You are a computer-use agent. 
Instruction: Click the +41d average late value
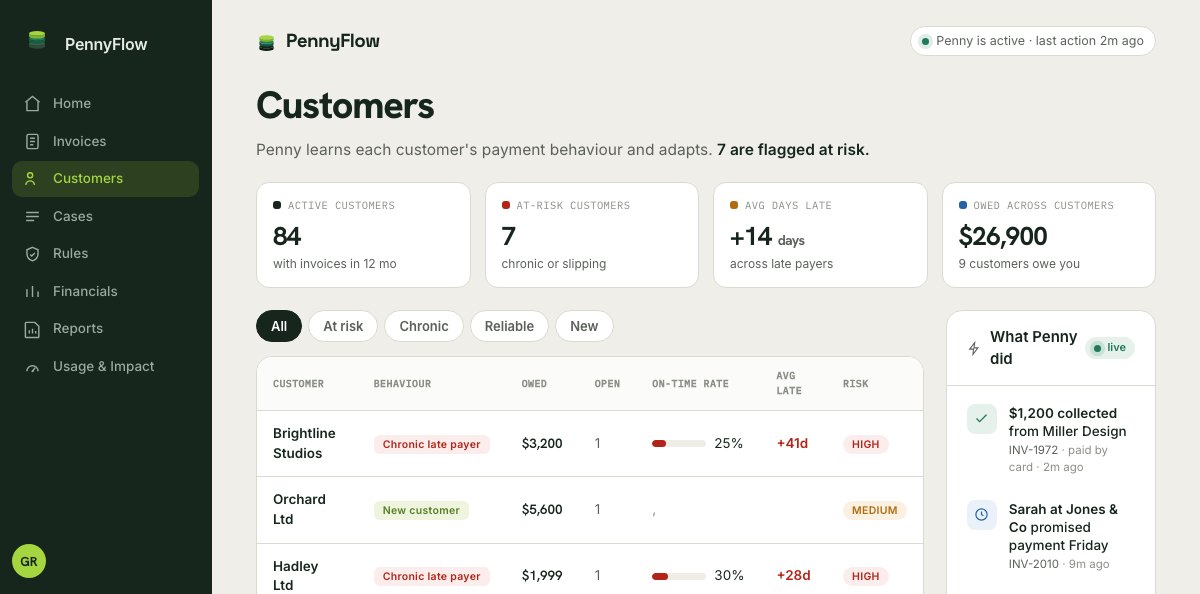[793, 443]
